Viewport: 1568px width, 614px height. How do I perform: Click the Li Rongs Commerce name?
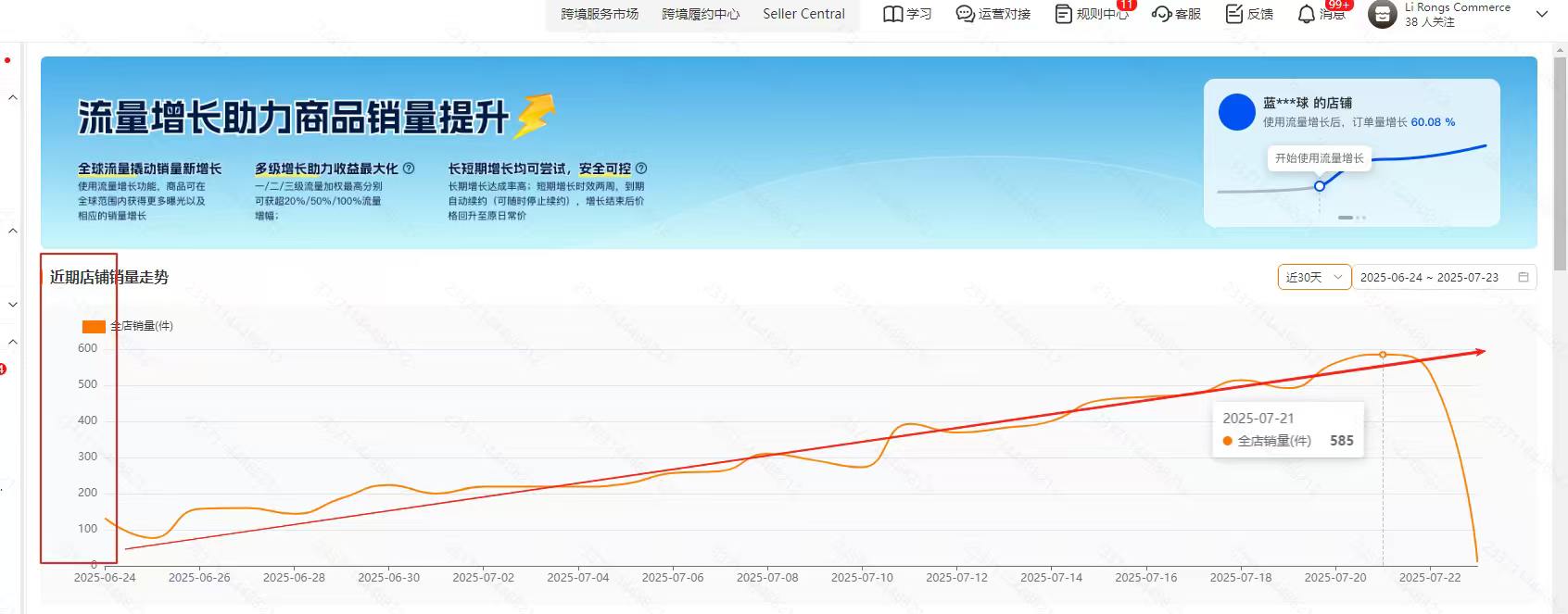[1457, 7]
